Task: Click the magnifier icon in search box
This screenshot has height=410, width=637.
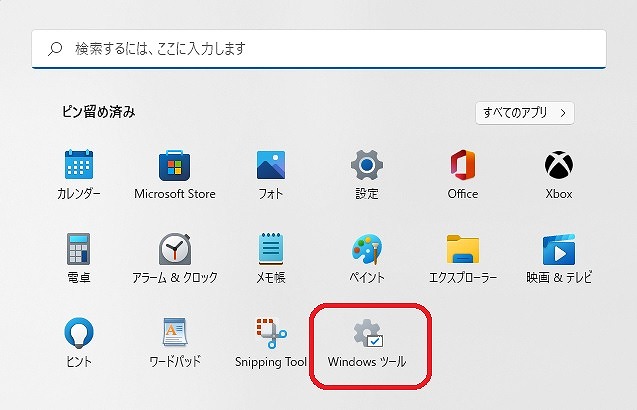Action: (x=55, y=49)
